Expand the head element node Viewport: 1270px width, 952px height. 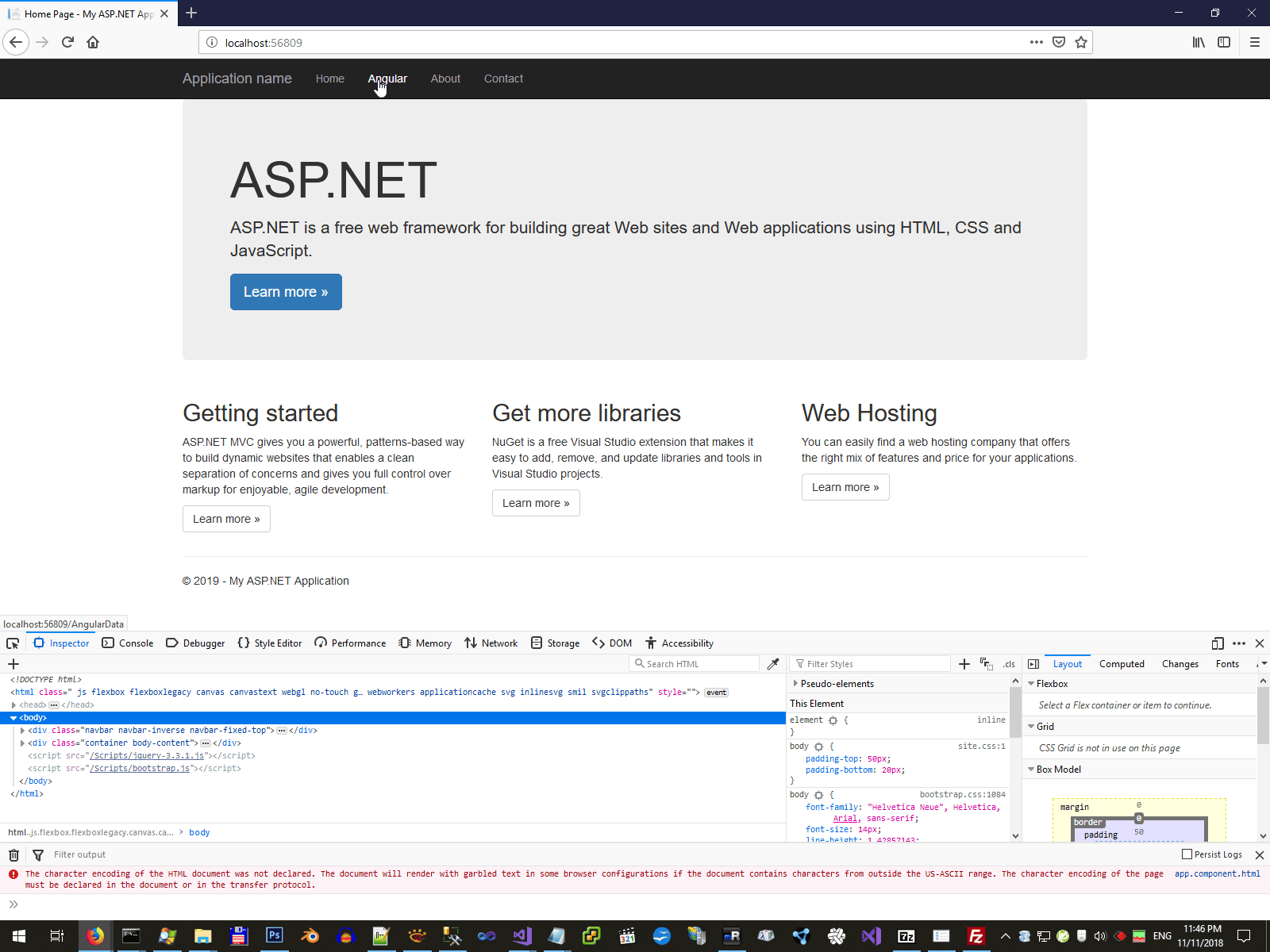tap(13, 704)
